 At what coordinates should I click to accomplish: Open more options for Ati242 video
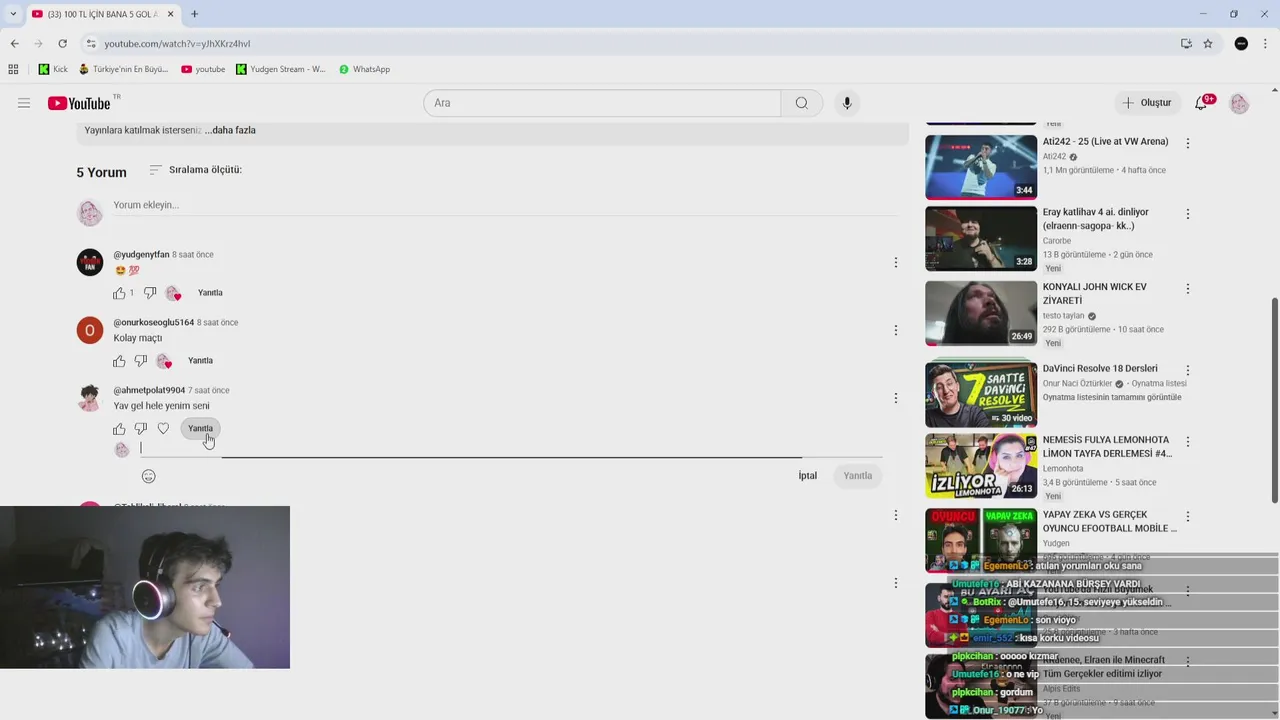(1187, 144)
